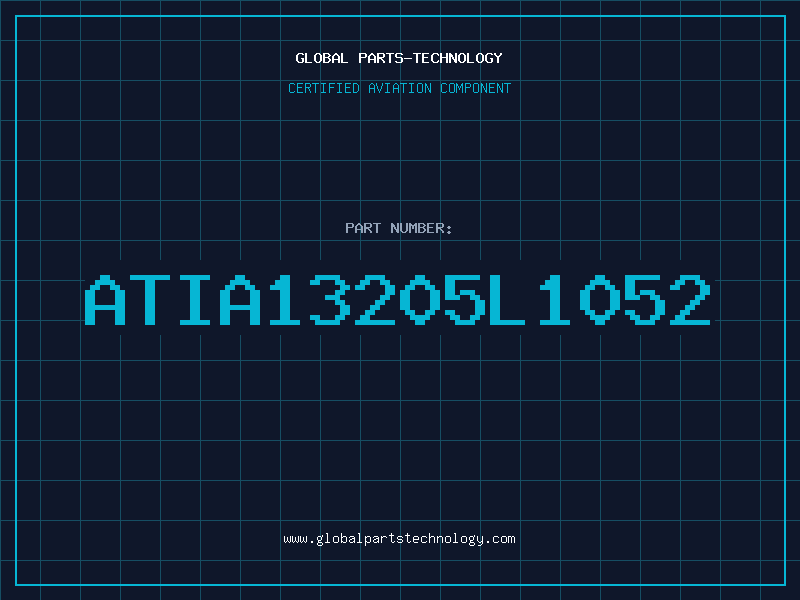
Task: Click the word GLOBAL in the header
Action: coord(322,58)
